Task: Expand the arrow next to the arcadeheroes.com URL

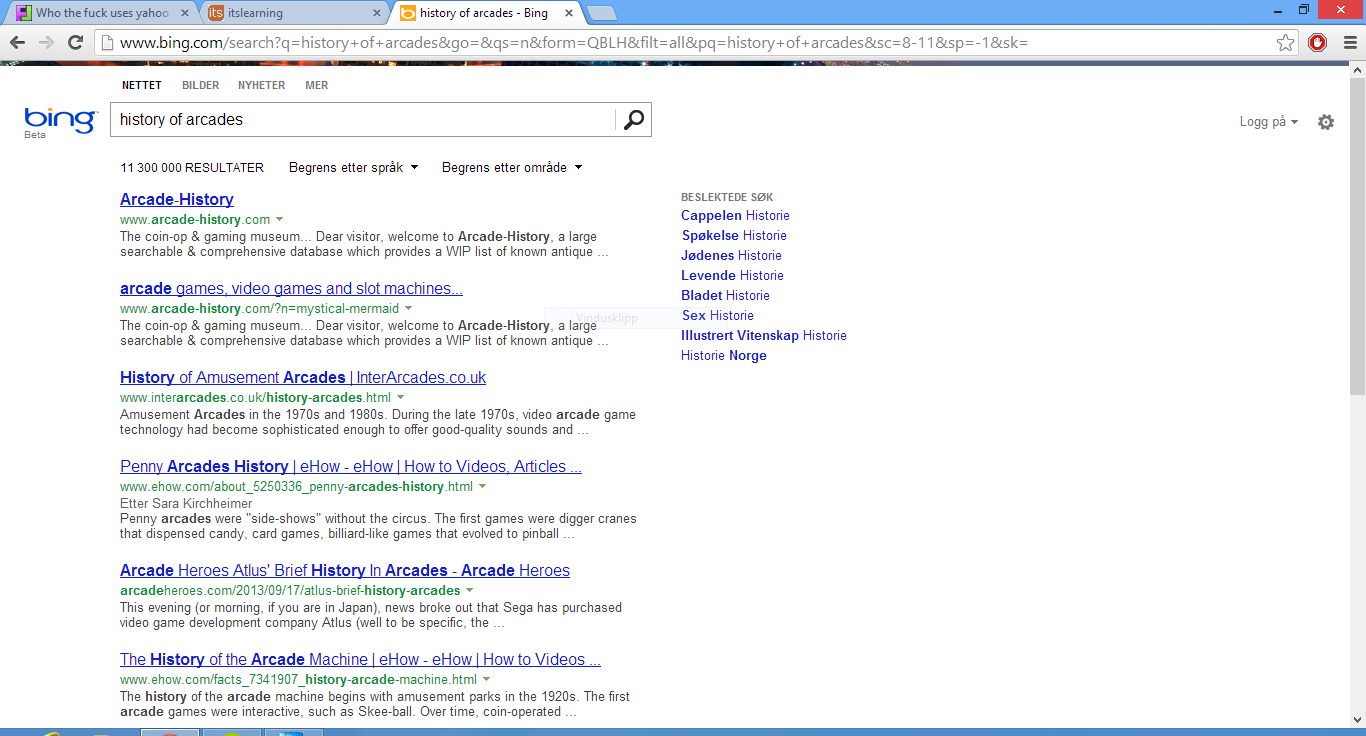Action: [470, 590]
